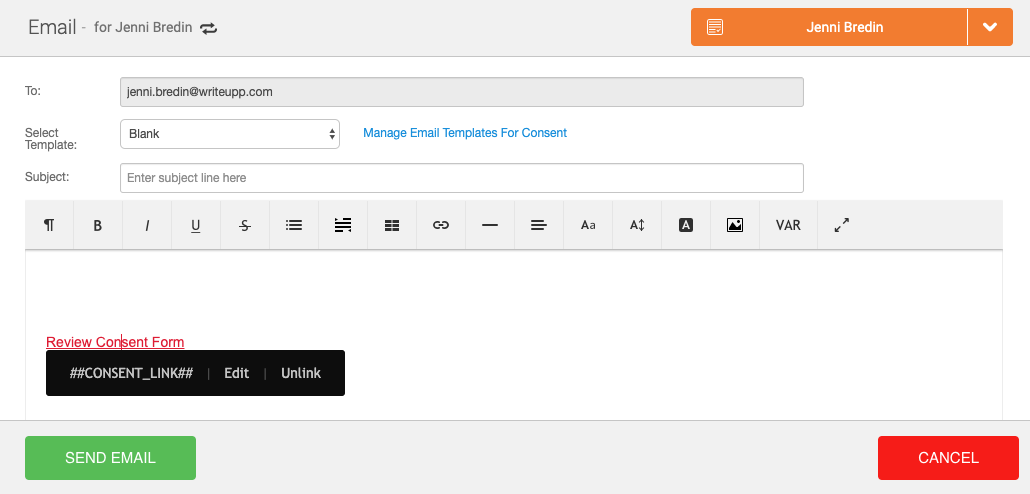
Task: Open the text alignment options
Action: [539, 225]
